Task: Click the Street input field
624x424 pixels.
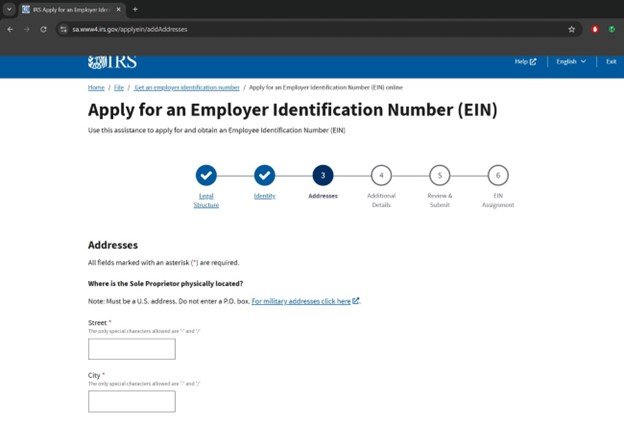Action: coord(131,349)
